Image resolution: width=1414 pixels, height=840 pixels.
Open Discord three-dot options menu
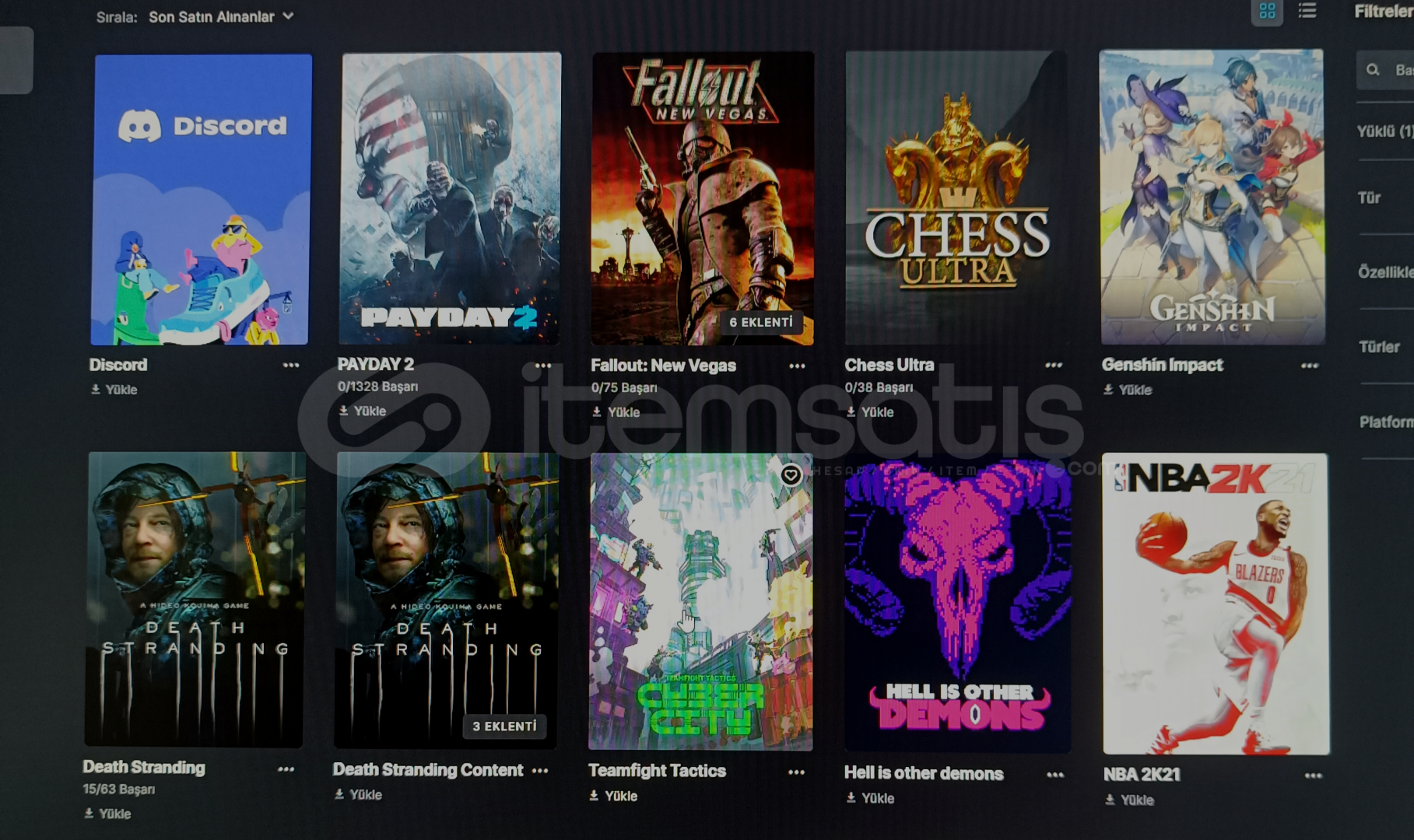[x=291, y=365]
